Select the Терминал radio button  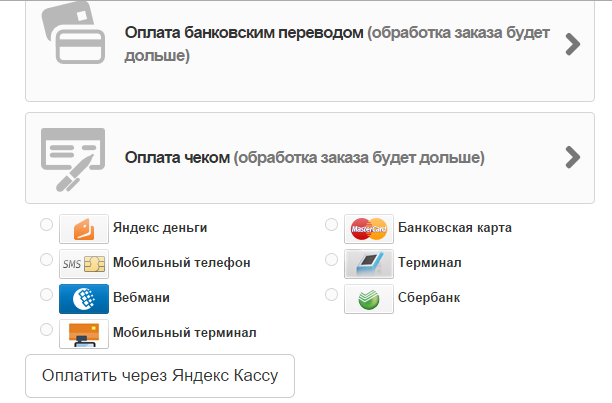[332, 260]
